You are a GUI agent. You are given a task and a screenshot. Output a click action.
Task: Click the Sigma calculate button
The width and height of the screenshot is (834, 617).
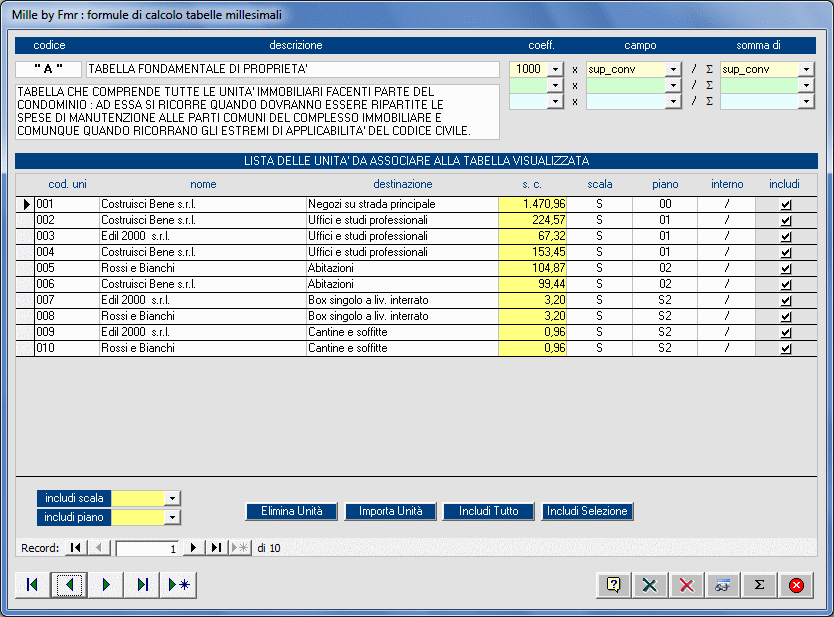[760, 585]
